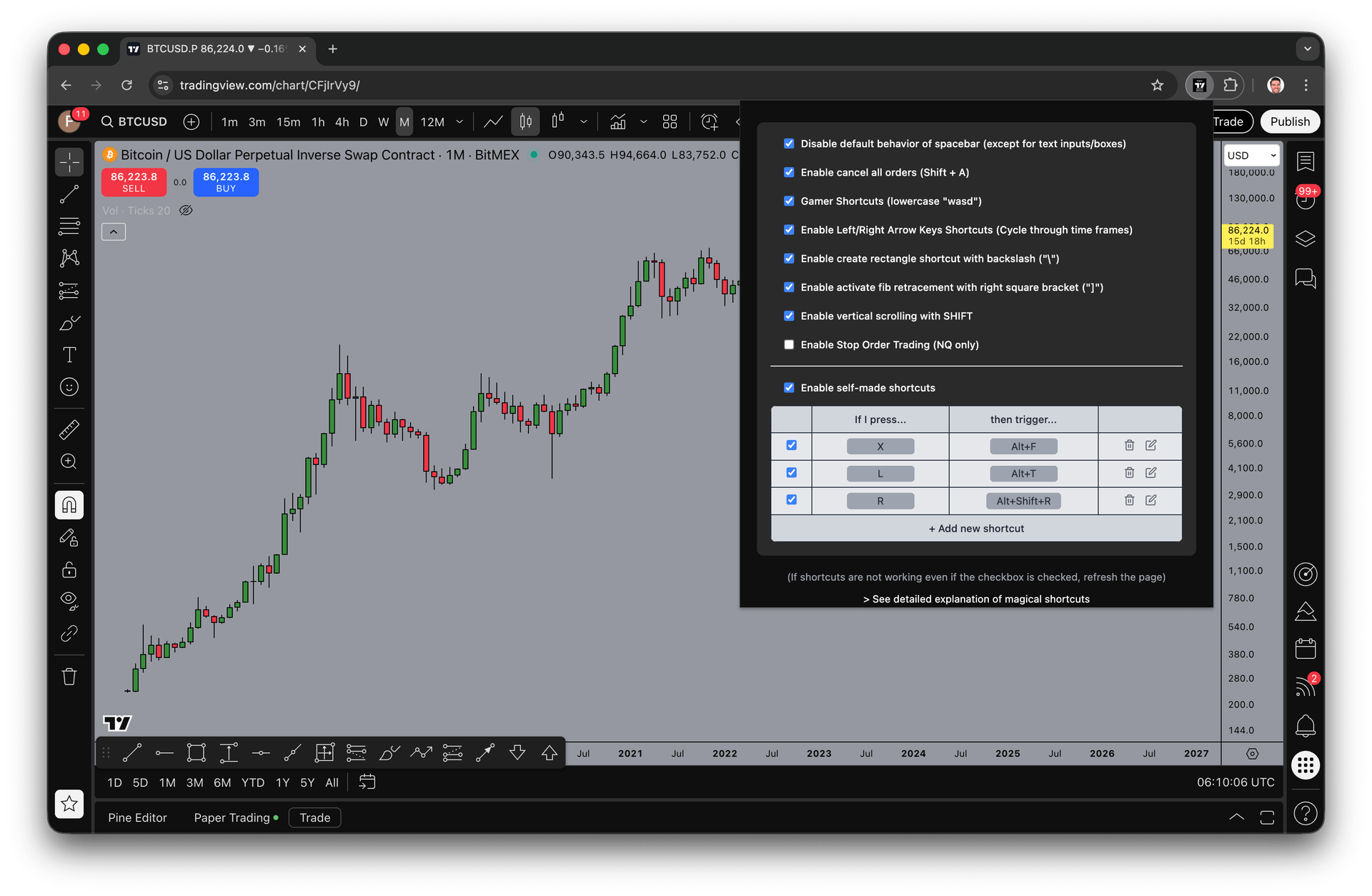The image size is (1372, 896).
Task: Open the Alerts bell panel
Action: point(1306,726)
